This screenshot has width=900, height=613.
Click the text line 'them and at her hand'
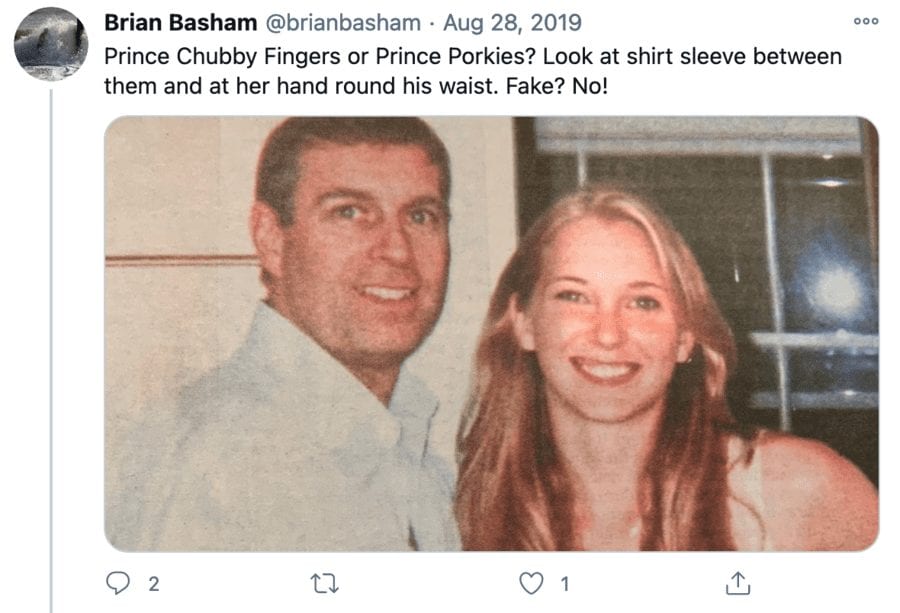pyautogui.click(x=355, y=86)
